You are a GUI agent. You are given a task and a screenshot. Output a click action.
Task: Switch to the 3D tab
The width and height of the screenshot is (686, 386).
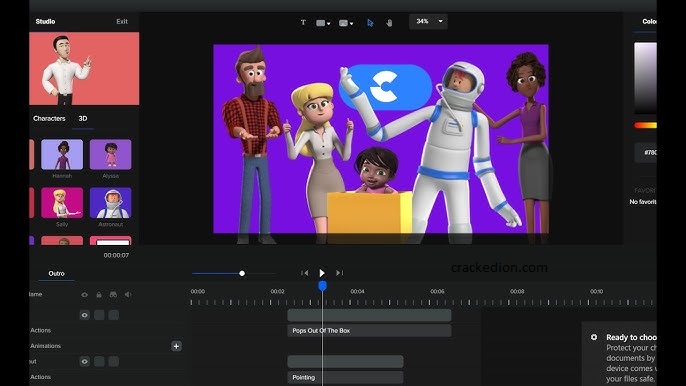[x=83, y=119]
